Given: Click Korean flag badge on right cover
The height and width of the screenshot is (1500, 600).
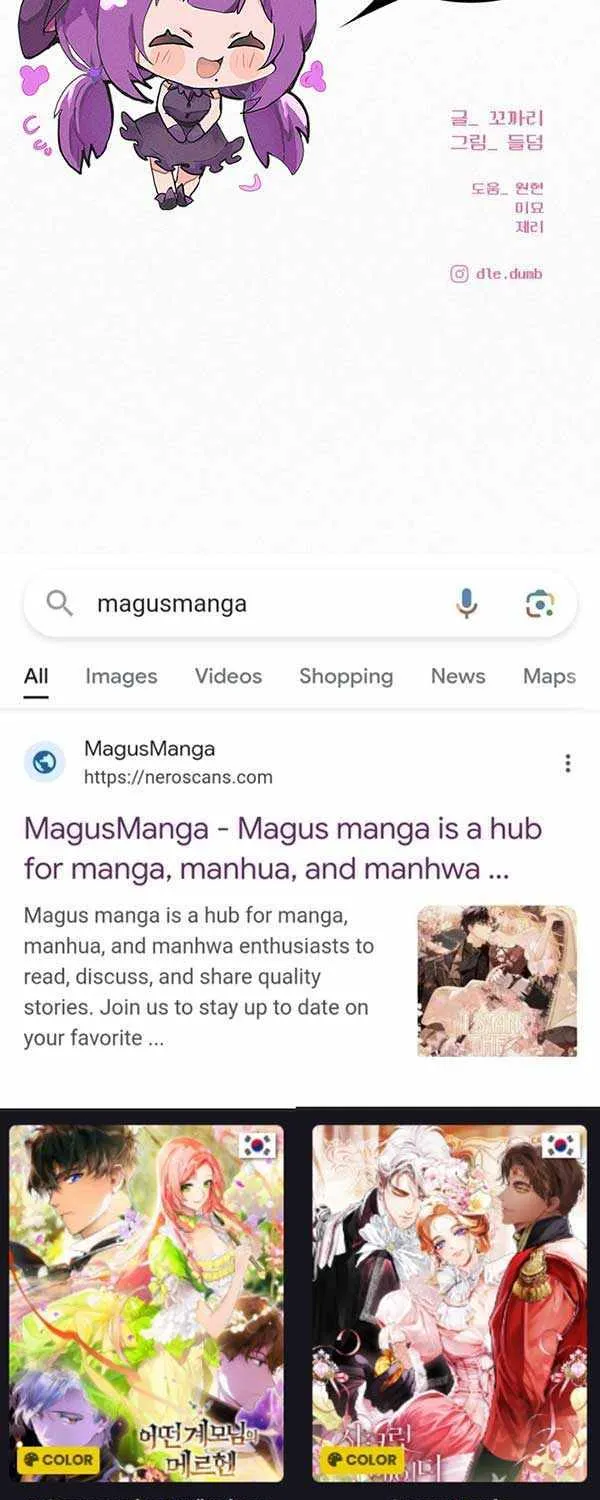Looking at the screenshot, I should coord(562,1146).
